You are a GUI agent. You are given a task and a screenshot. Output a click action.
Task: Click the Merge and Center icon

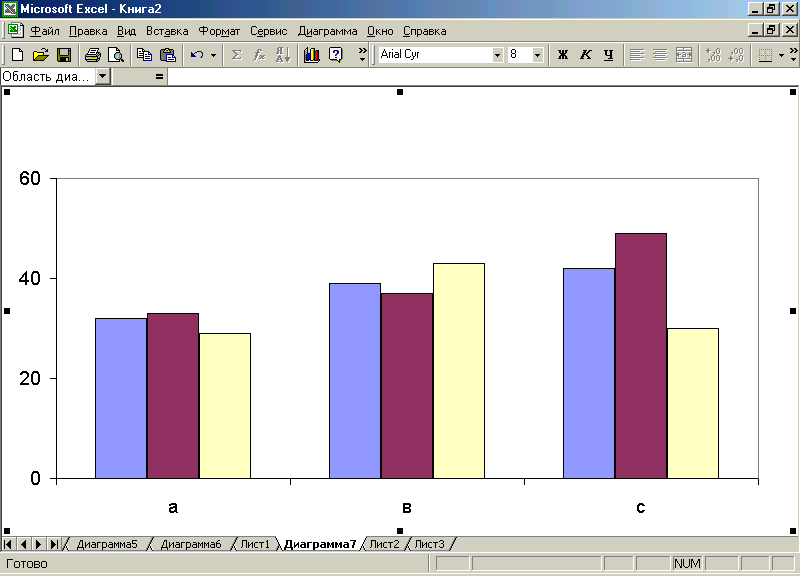point(684,55)
